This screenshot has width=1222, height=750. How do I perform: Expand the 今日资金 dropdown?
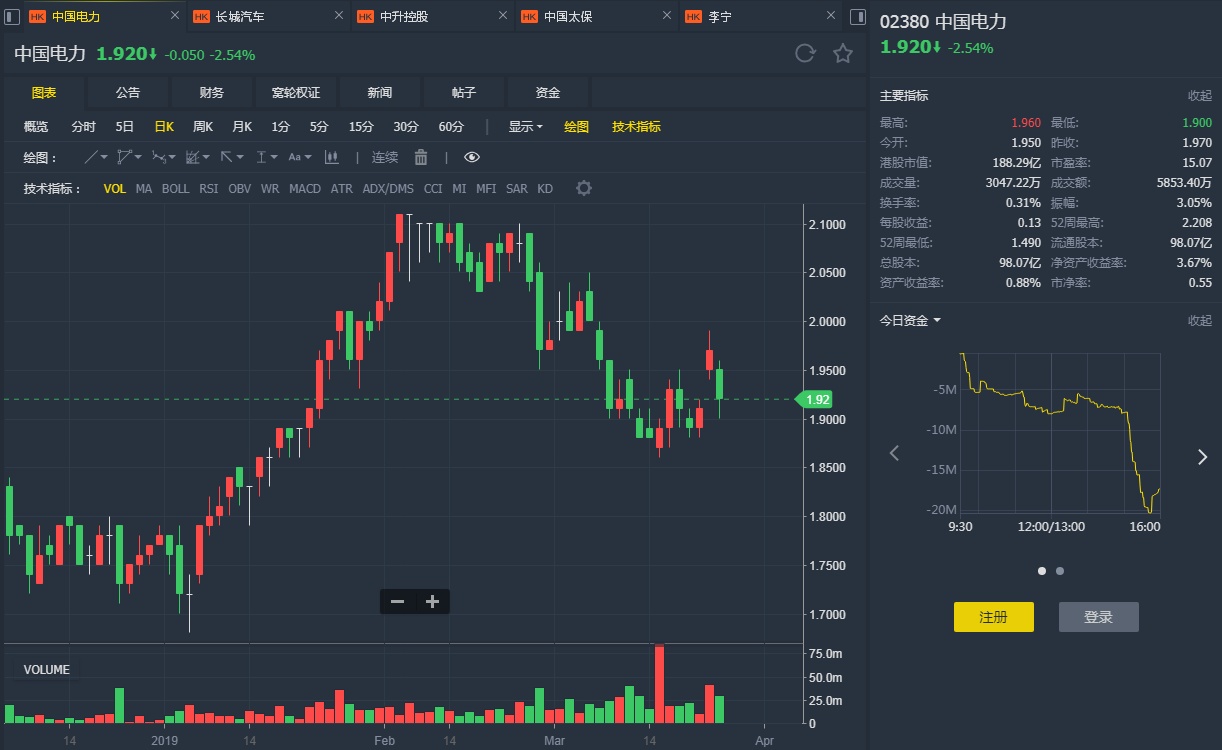pos(910,321)
